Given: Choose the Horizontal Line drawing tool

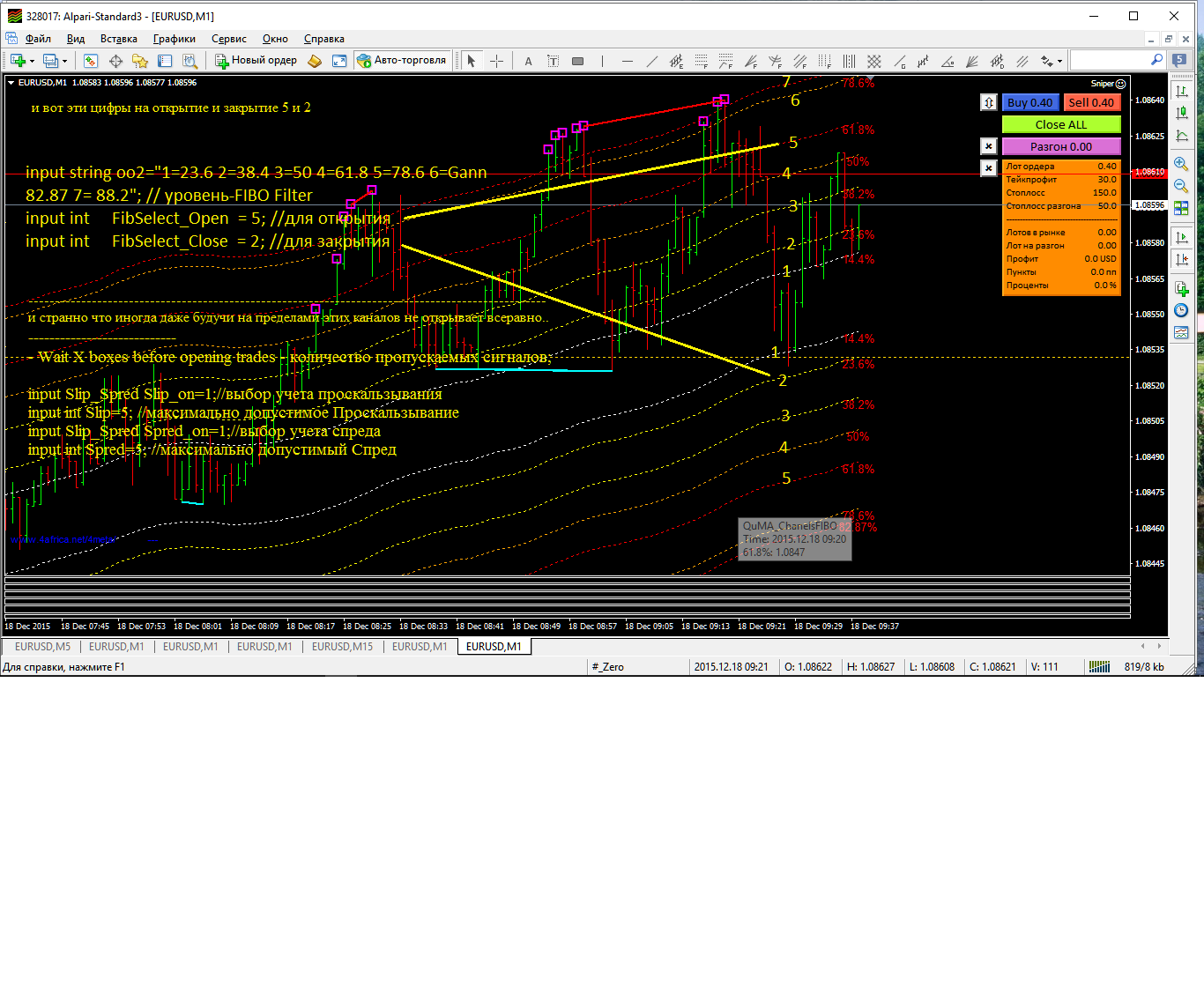Looking at the screenshot, I should pyautogui.click(x=627, y=61).
